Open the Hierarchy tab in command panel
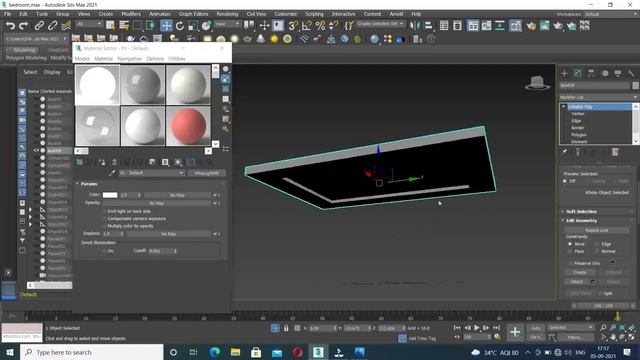This screenshot has width=640, height=360. pyautogui.click(x=591, y=73)
